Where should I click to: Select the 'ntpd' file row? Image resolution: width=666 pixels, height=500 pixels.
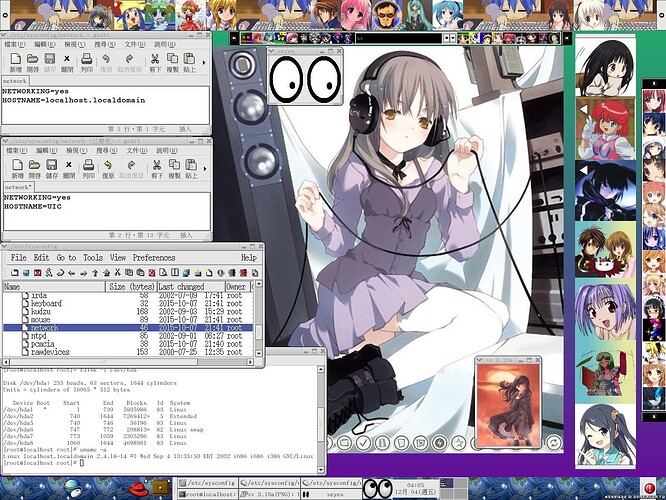pos(128,336)
